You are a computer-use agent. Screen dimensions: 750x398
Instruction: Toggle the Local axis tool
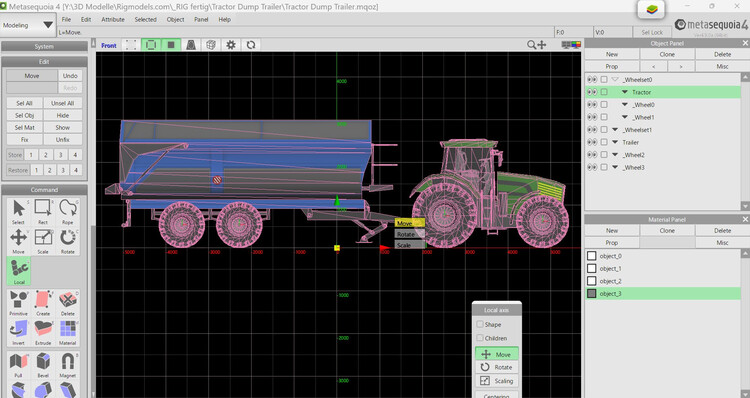19,271
